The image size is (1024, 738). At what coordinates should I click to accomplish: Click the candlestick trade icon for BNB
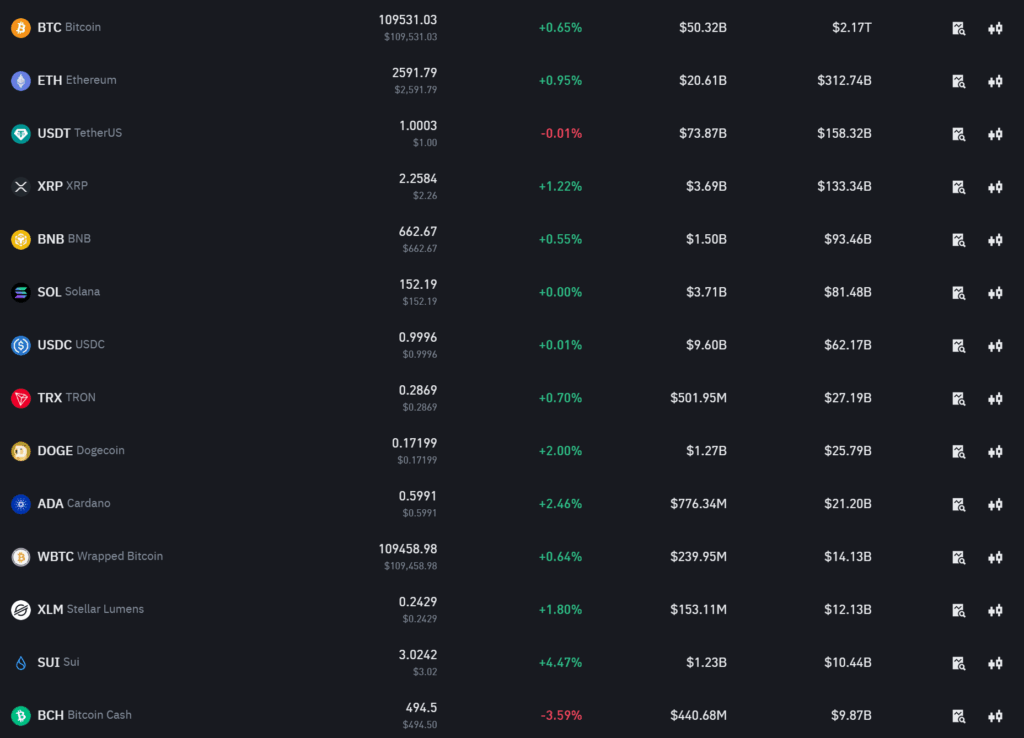(995, 240)
